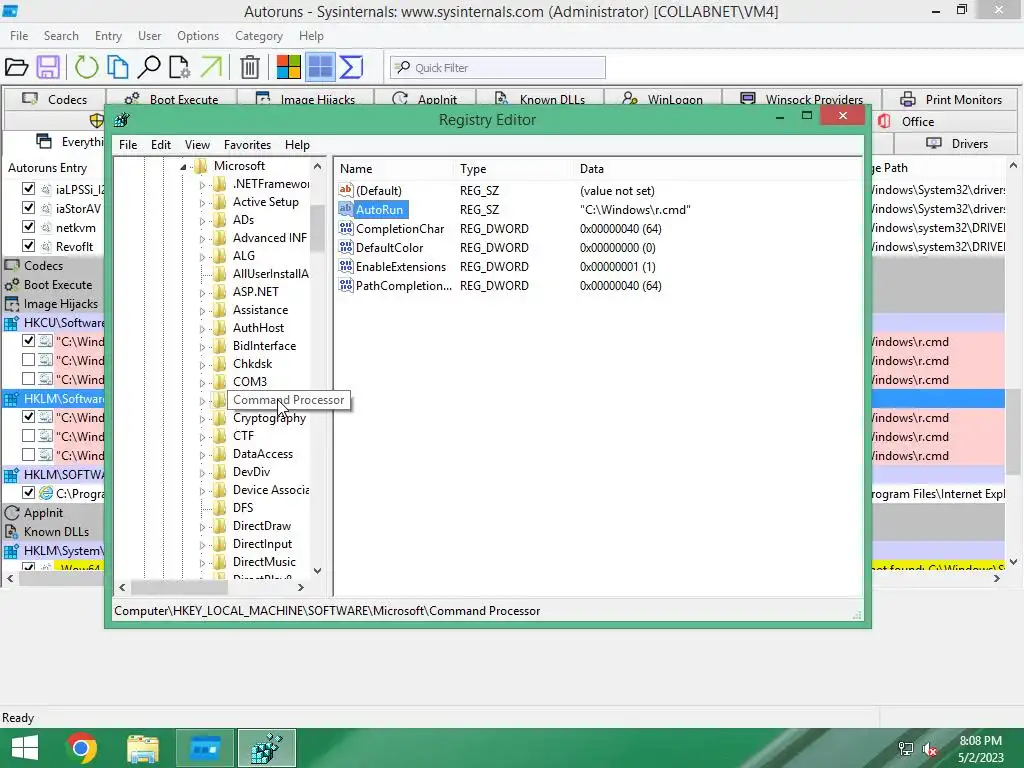The width and height of the screenshot is (1024, 768).
Task: Open the Autoruns Options menu
Action: point(198,36)
